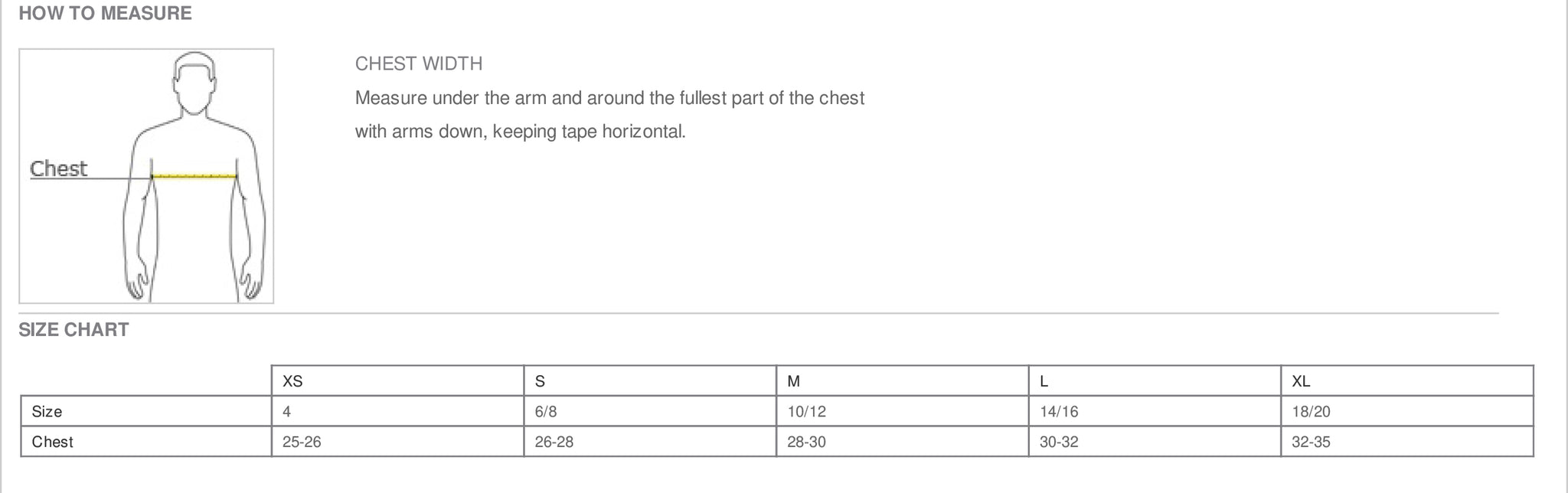1568x493 pixels.
Task: Click the yellow chest measuring tape line
Action: pos(194,176)
